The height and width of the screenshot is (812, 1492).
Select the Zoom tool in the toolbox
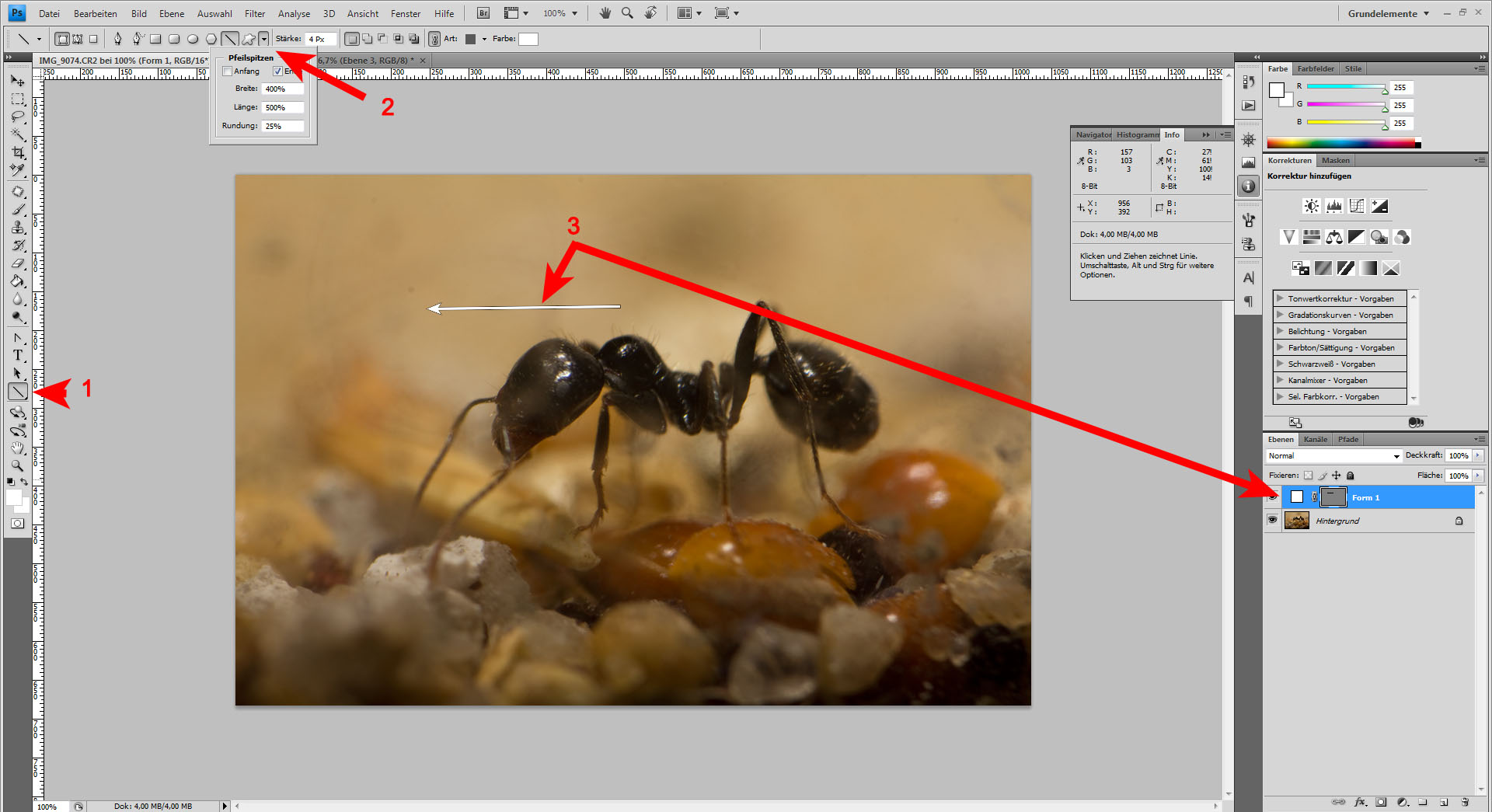17,465
